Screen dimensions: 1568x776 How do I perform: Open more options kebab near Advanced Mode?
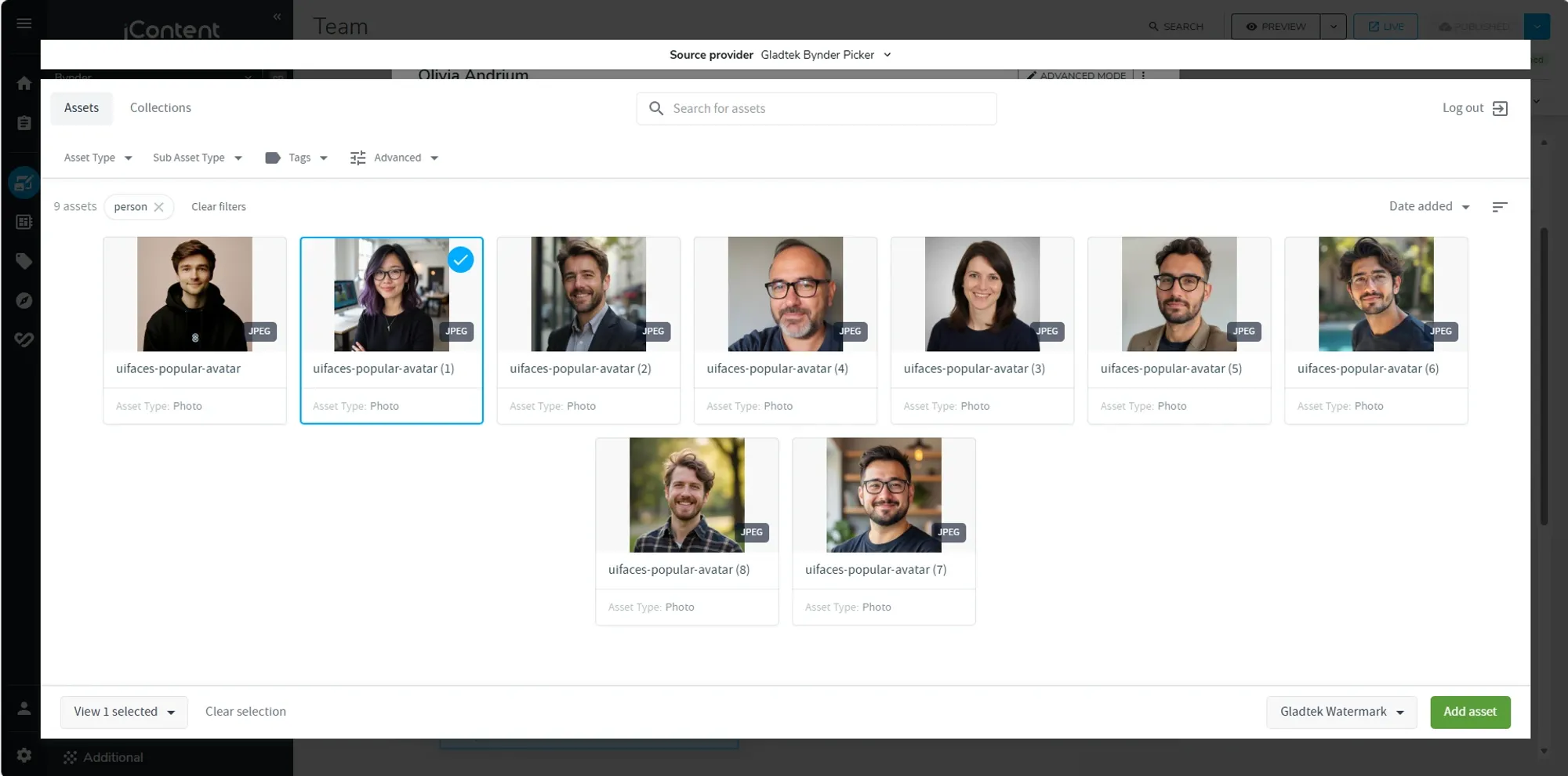point(1143,75)
